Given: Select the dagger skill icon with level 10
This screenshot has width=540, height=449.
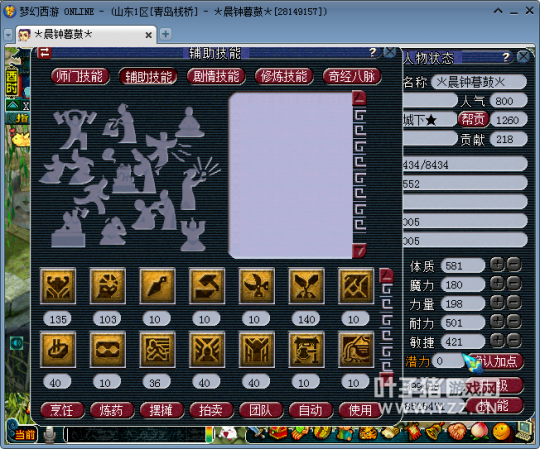Looking at the screenshot, I should [157, 286].
